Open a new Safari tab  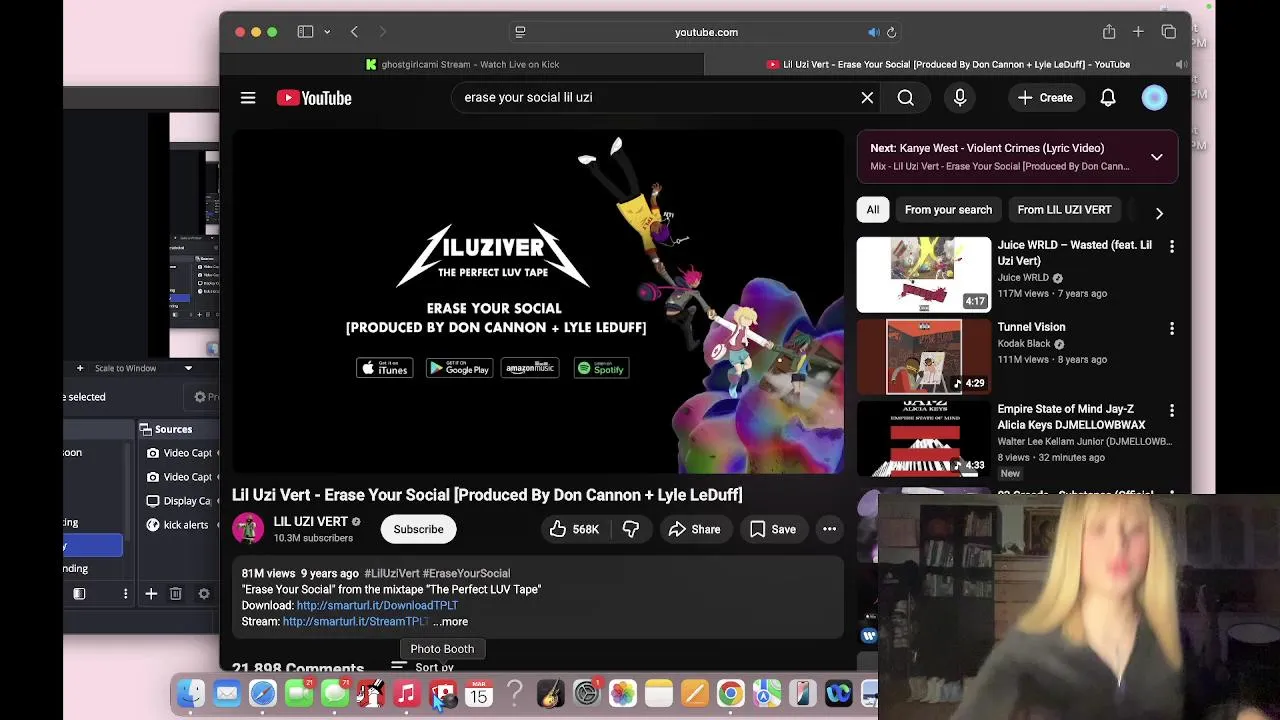pyautogui.click(x=1138, y=32)
